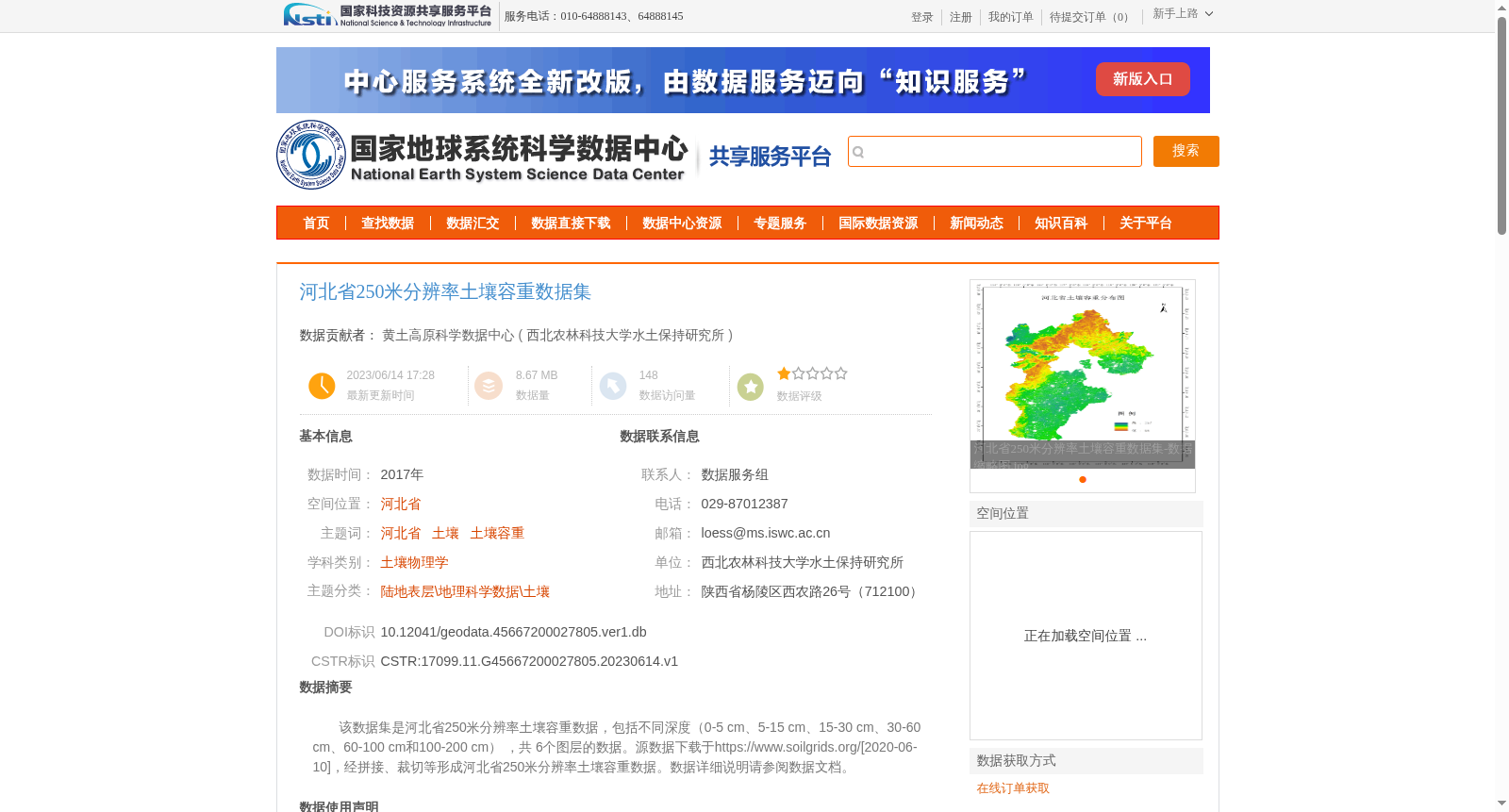This screenshot has width=1509, height=812.
Task: Click the green star rating badge icon
Action: (x=751, y=387)
